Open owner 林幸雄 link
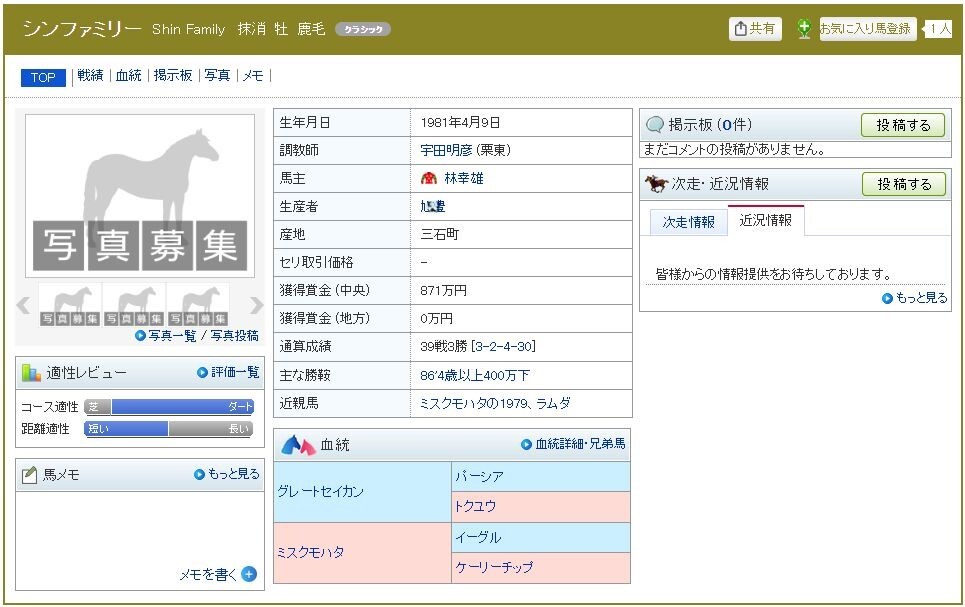This screenshot has height=607, width=965. pyautogui.click(x=463, y=179)
